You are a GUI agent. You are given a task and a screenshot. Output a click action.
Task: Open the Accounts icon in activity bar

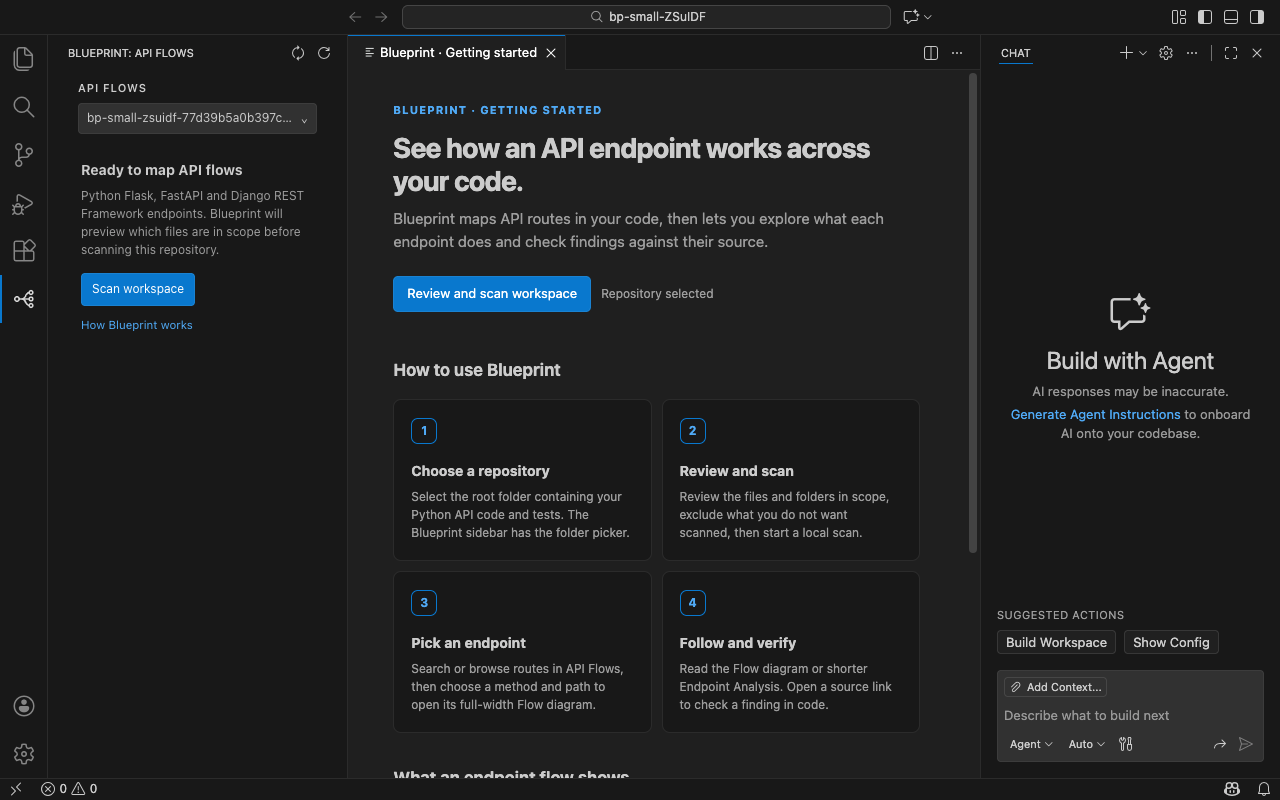pos(24,706)
